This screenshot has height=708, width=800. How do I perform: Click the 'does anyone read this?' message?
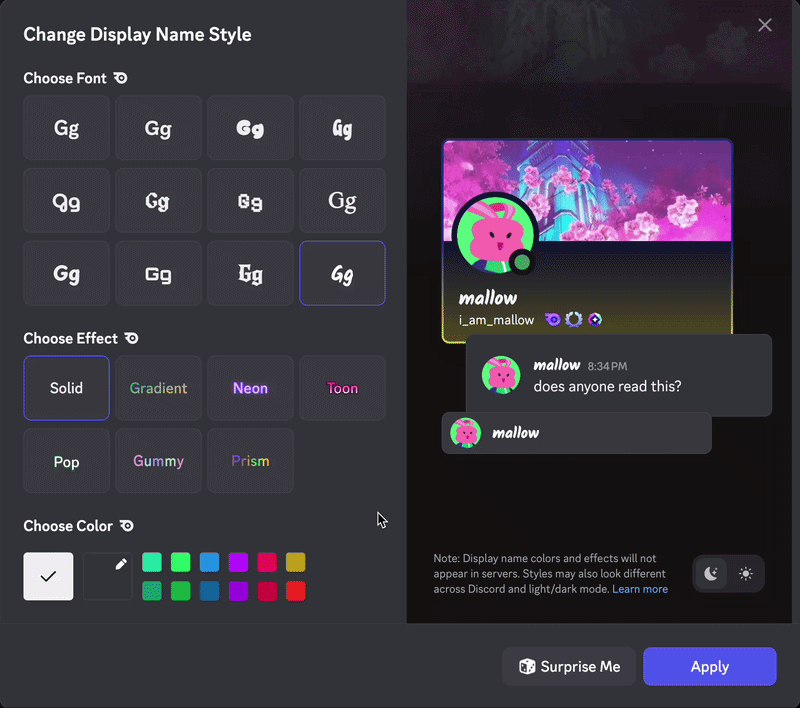(607, 386)
